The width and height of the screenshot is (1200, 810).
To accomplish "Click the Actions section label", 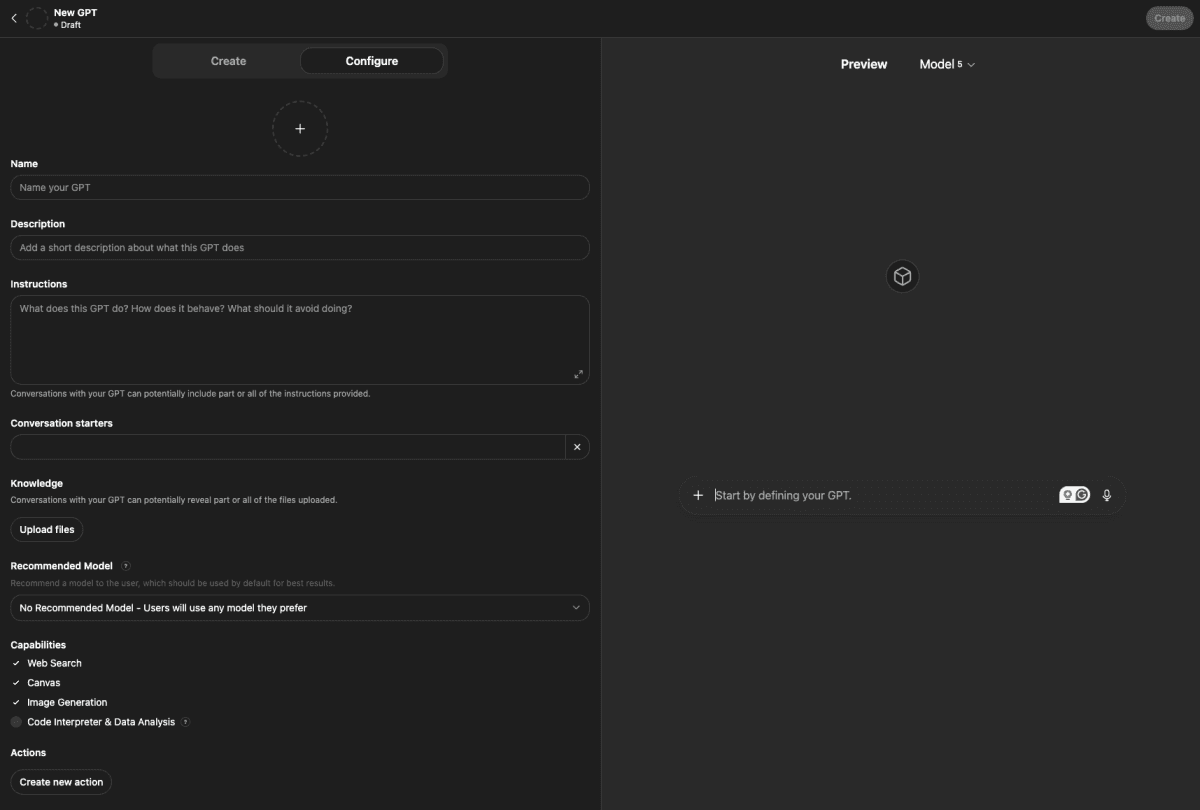I will pyautogui.click(x=28, y=753).
